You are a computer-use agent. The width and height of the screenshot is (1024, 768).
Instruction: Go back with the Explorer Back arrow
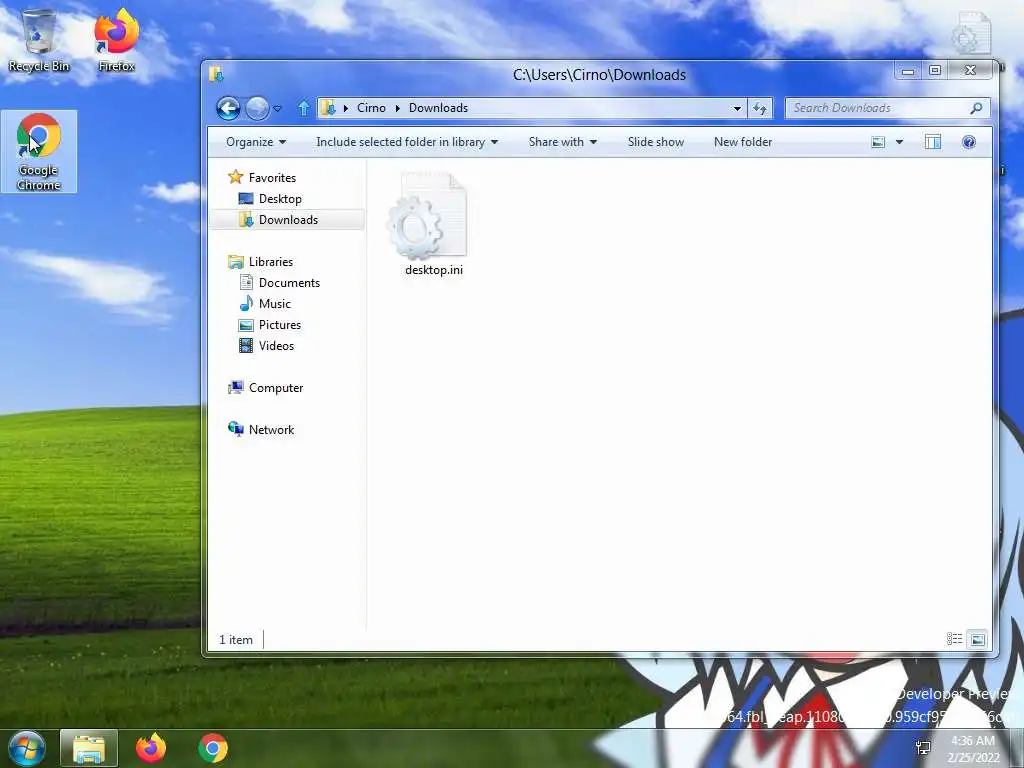(229, 108)
